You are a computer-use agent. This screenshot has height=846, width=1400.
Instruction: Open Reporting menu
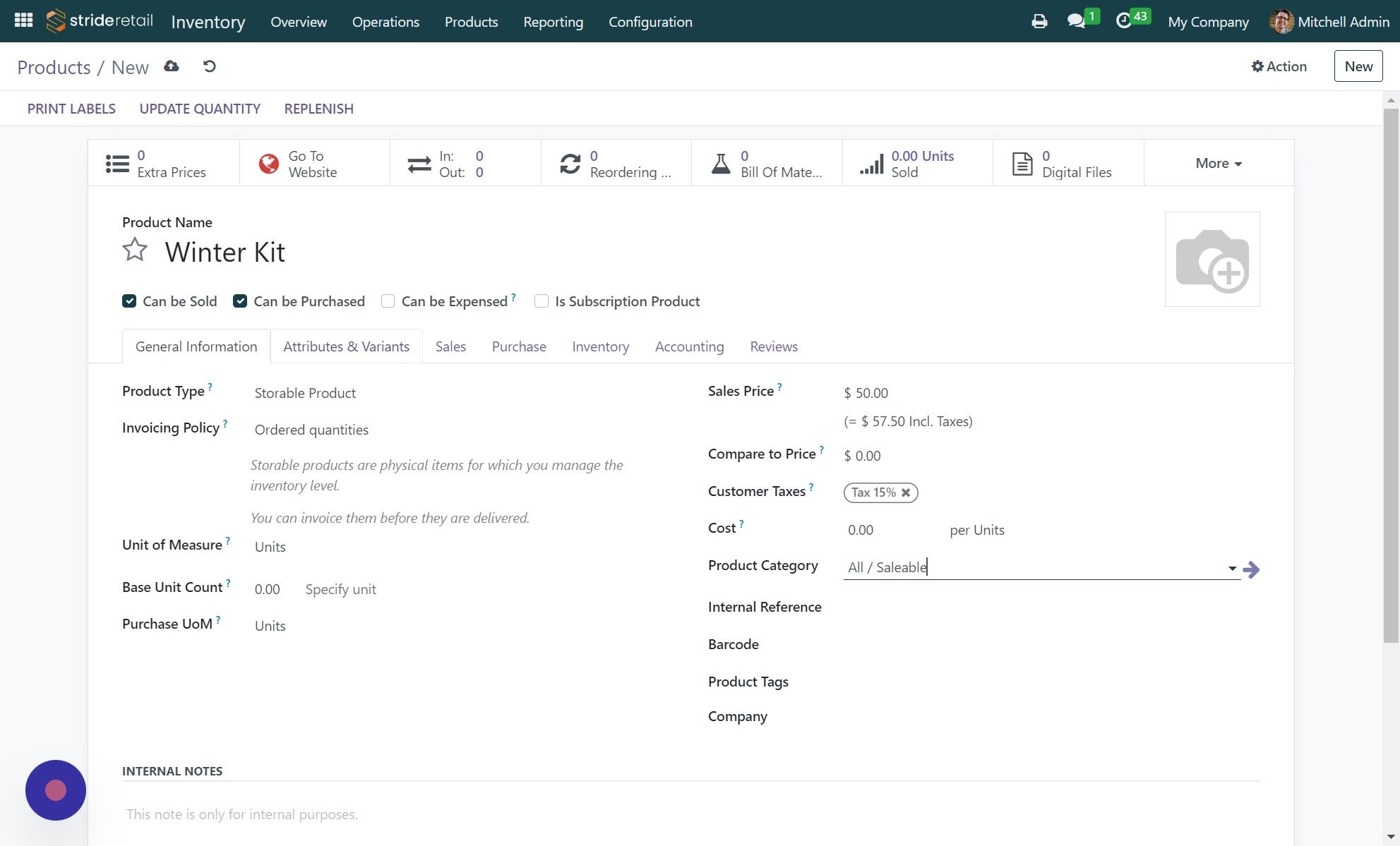point(553,21)
